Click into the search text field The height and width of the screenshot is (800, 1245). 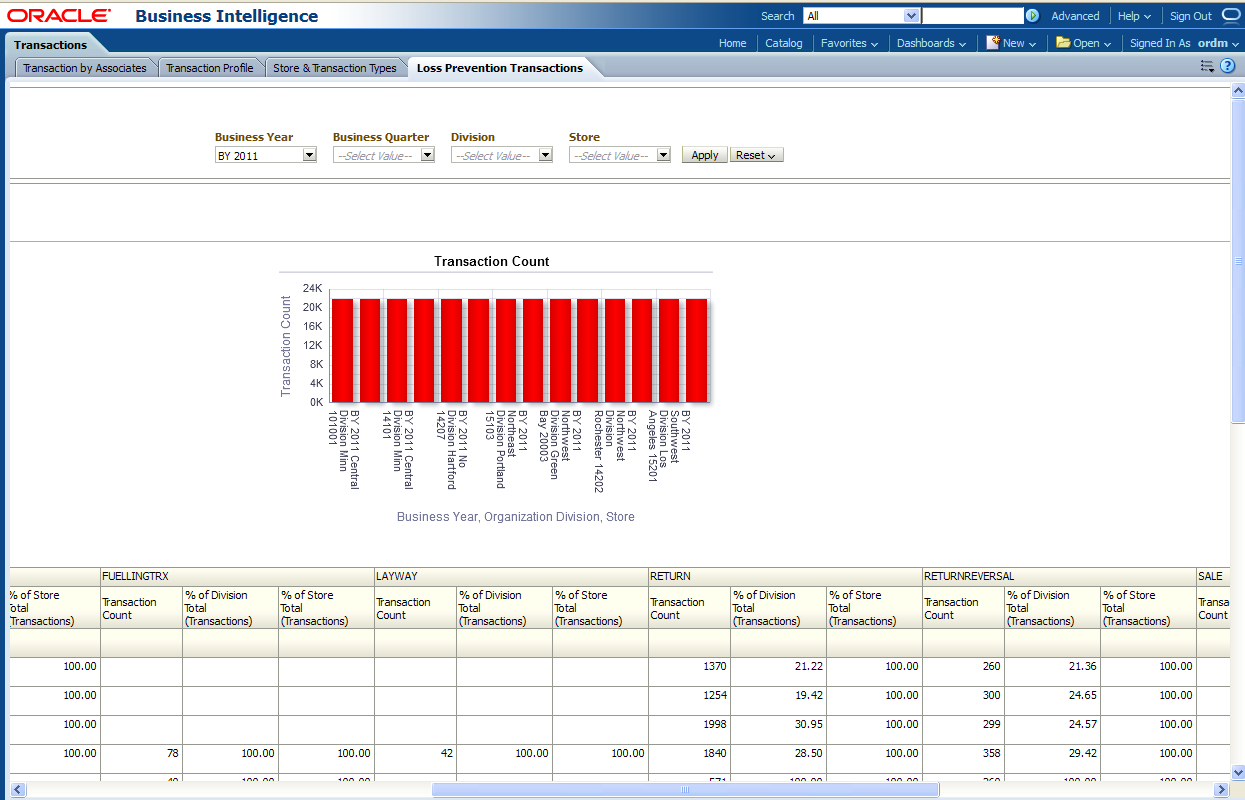click(972, 16)
